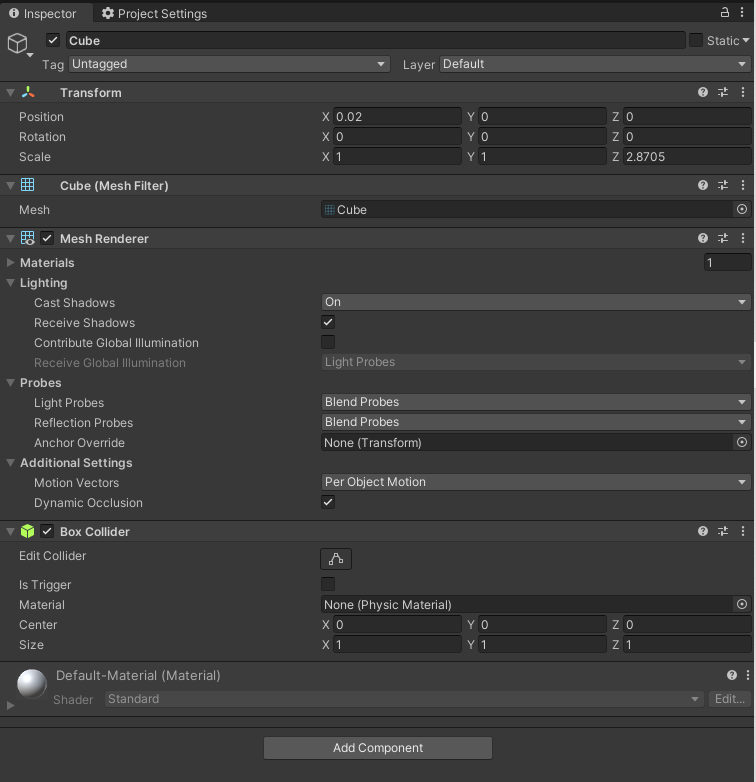Open the Reflection Probes dropdown
Image resolution: width=756 pixels, height=782 pixels.
[x=536, y=422]
